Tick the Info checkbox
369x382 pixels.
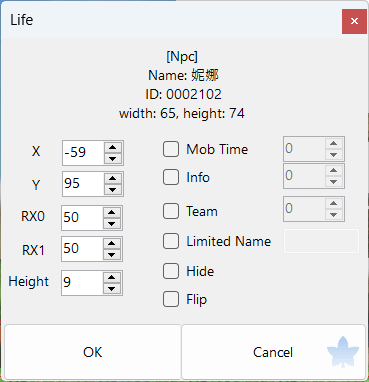coord(171,177)
